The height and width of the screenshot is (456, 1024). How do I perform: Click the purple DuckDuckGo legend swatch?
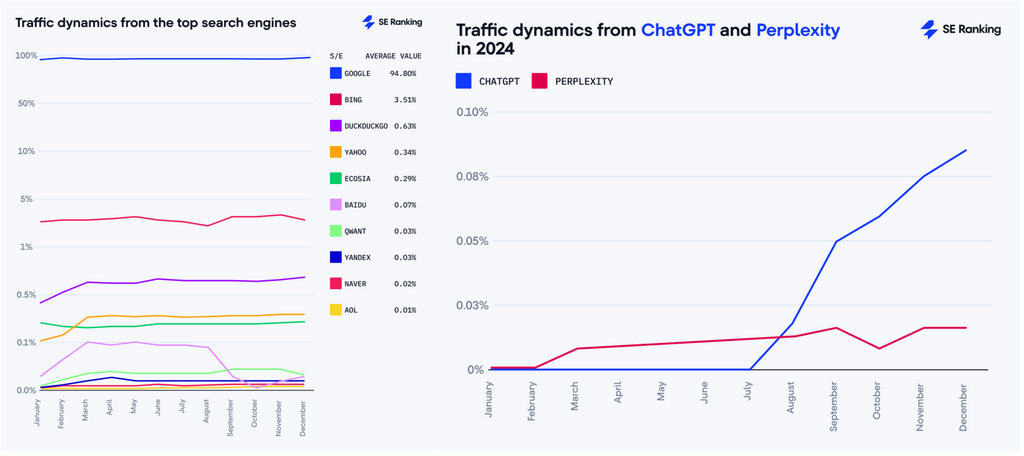click(x=336, y=125)
